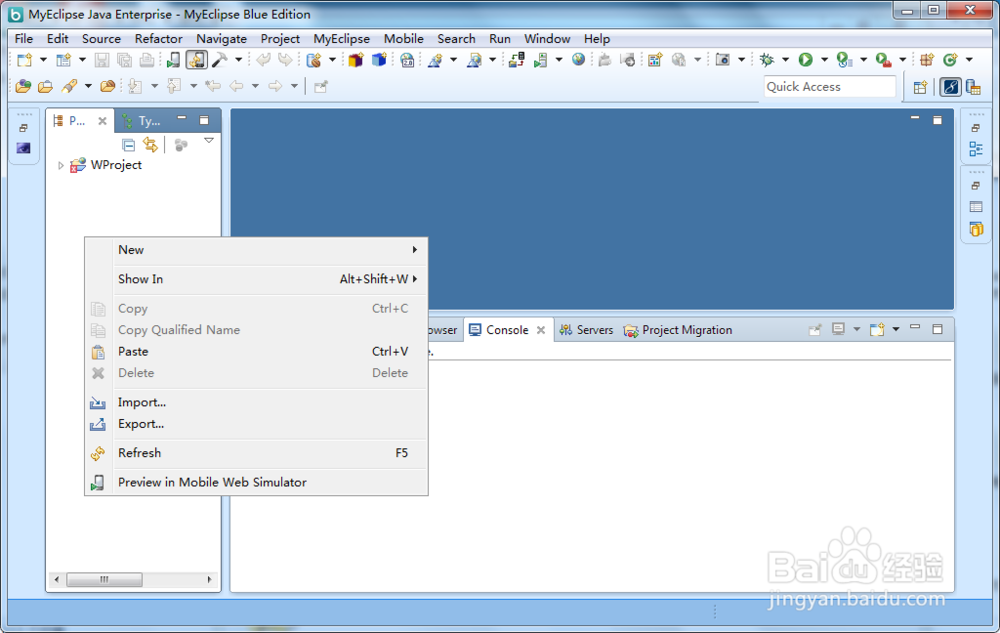The image size is (1000, 633).
Task: Open the Debug dropdown arrow
Action: click(x=785, y=60)
